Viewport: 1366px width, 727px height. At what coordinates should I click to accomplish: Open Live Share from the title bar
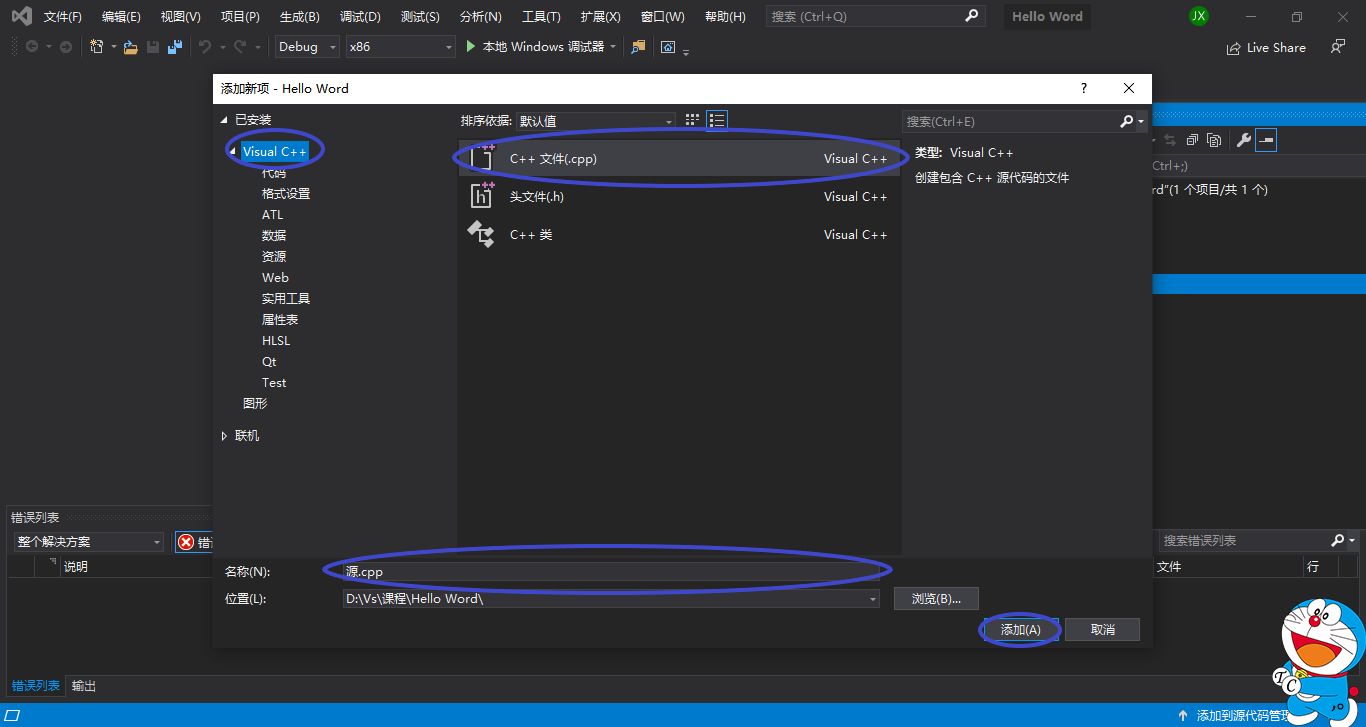pyautogui.click(x=1266, y=47)
